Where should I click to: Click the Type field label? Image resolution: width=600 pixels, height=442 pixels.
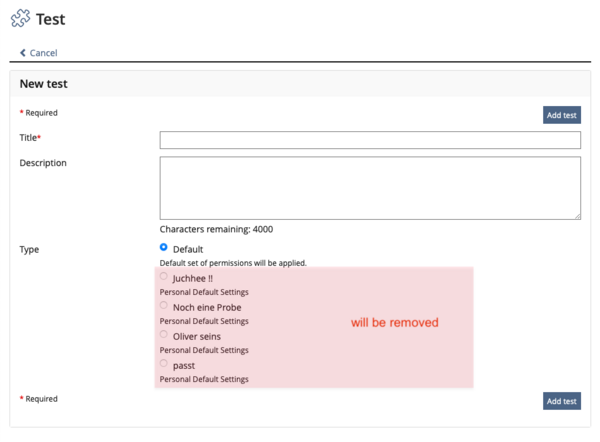pos(29,249)
